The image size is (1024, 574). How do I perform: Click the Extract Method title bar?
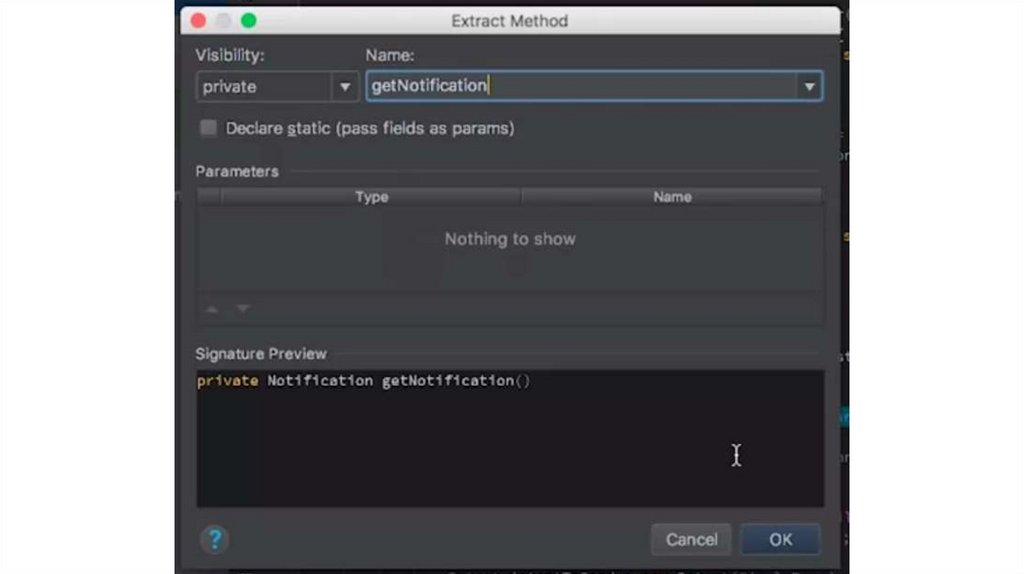(510, 21)
